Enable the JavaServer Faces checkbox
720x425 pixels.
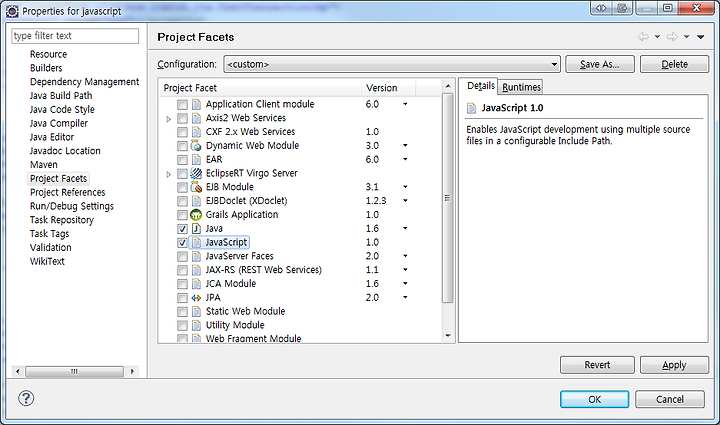[182, 256]
